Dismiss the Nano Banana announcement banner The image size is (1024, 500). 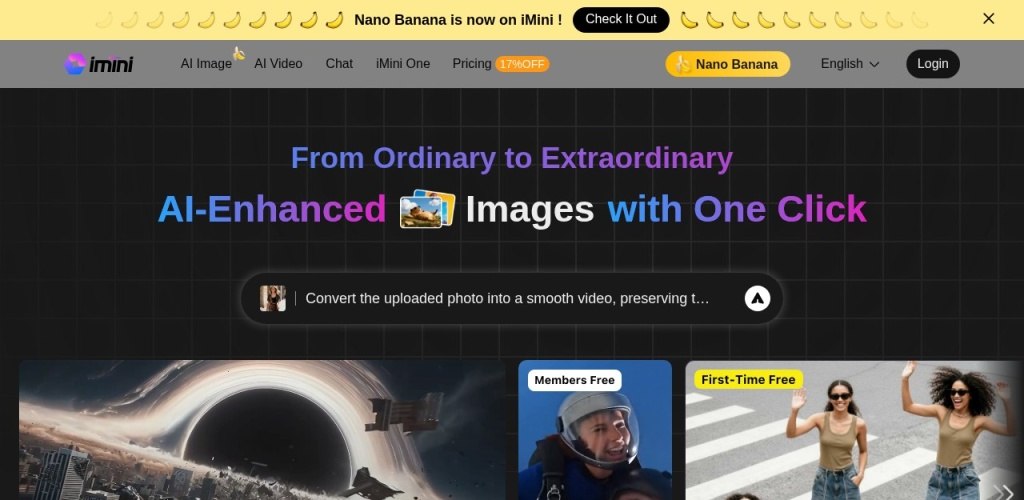[988, 19]
